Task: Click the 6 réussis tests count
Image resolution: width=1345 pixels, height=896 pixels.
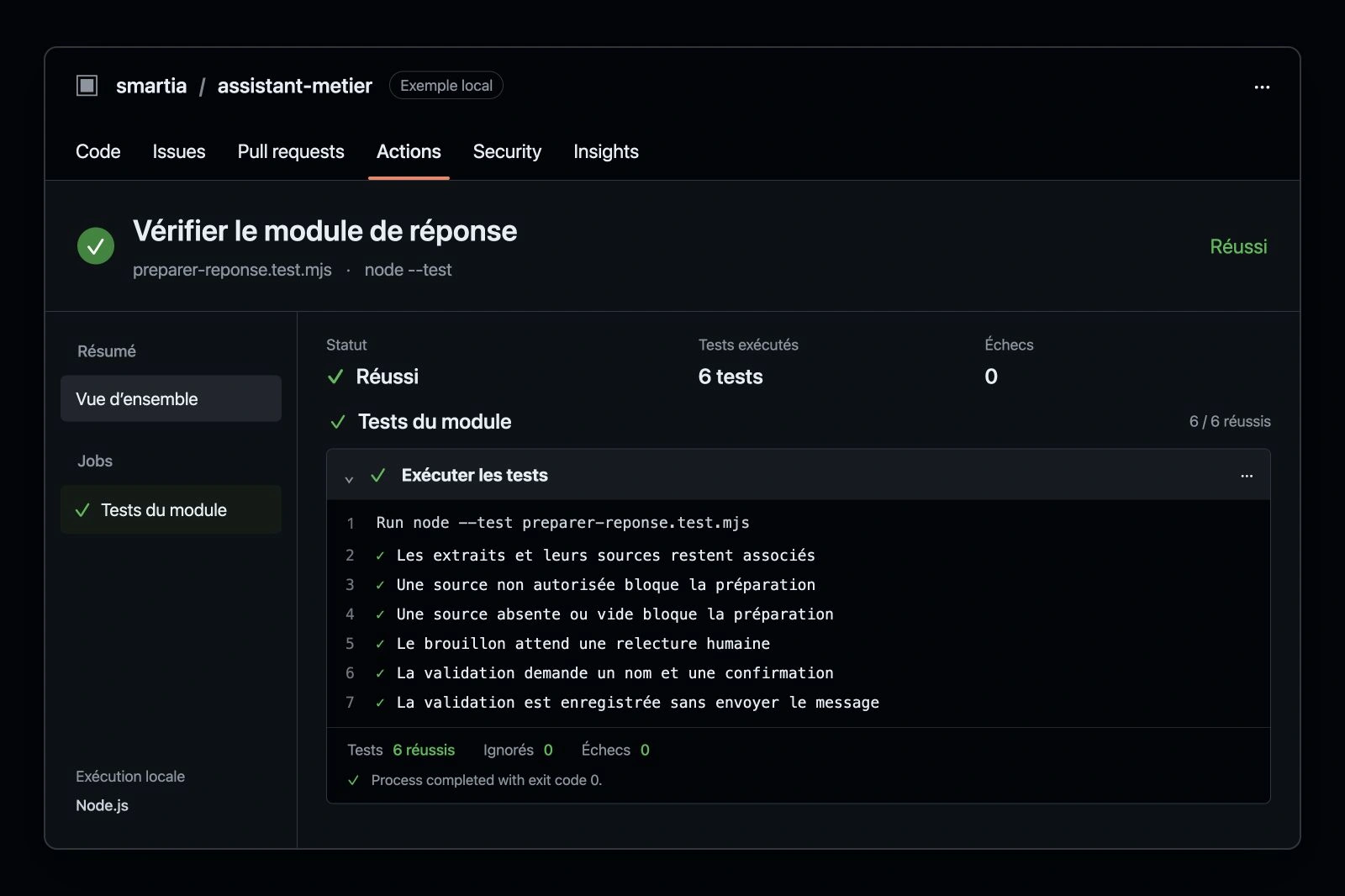Action: [424, 750]
